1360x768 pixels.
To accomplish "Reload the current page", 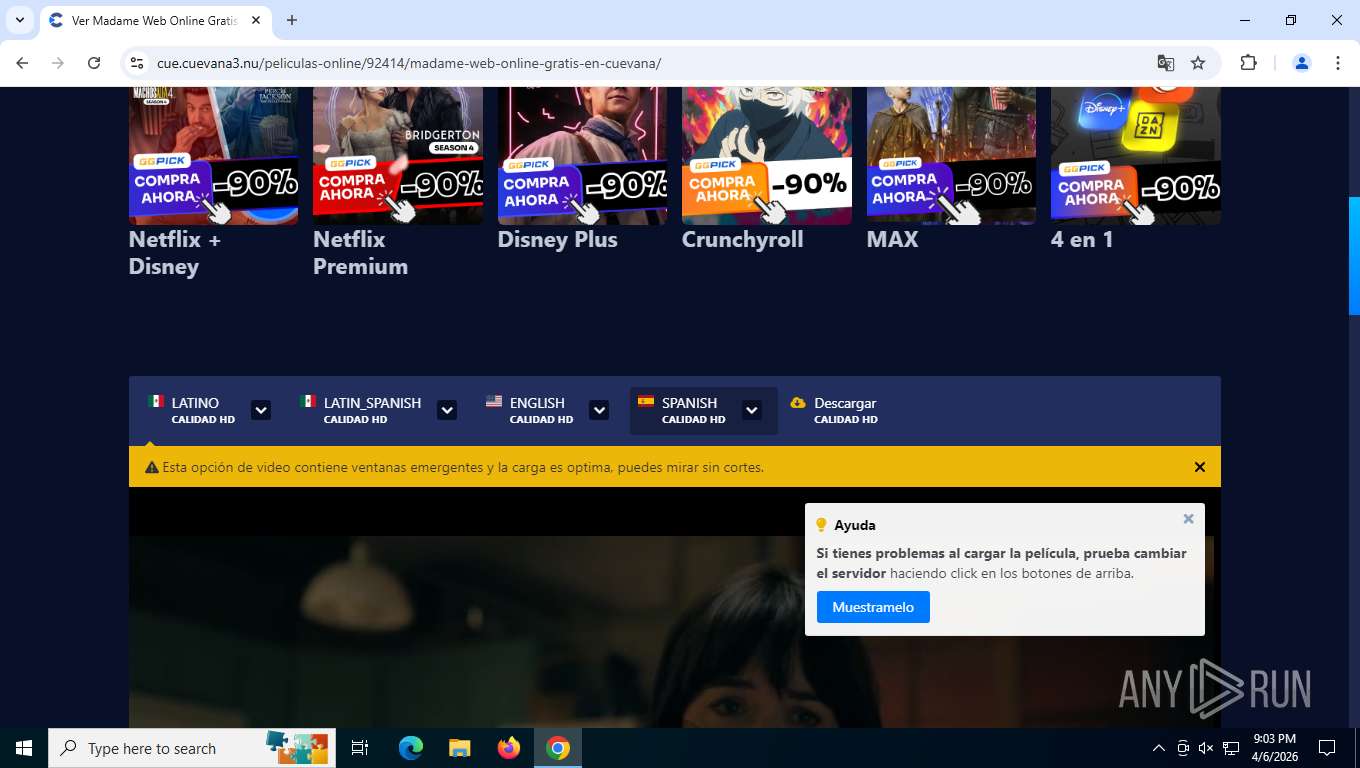I will pyautogui.click(x=94, y=63).
